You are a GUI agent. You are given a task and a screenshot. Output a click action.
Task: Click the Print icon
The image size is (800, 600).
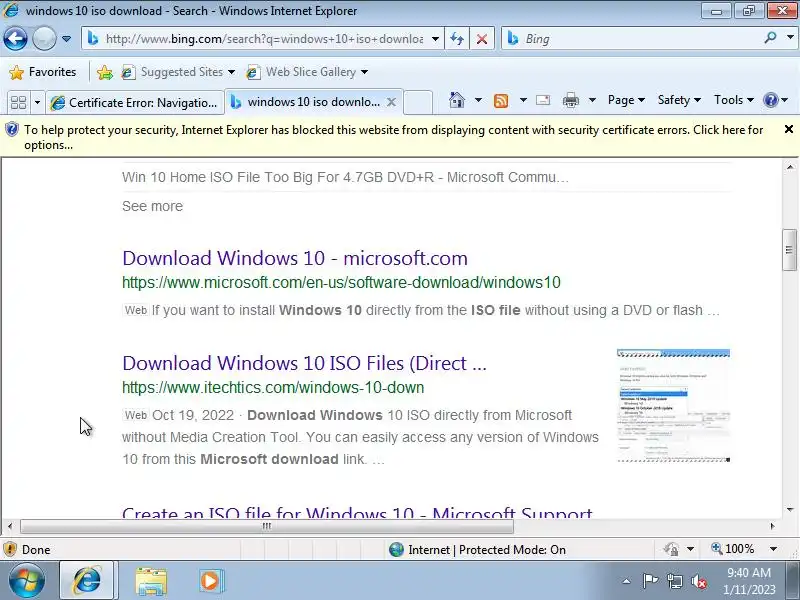point(570,101)
